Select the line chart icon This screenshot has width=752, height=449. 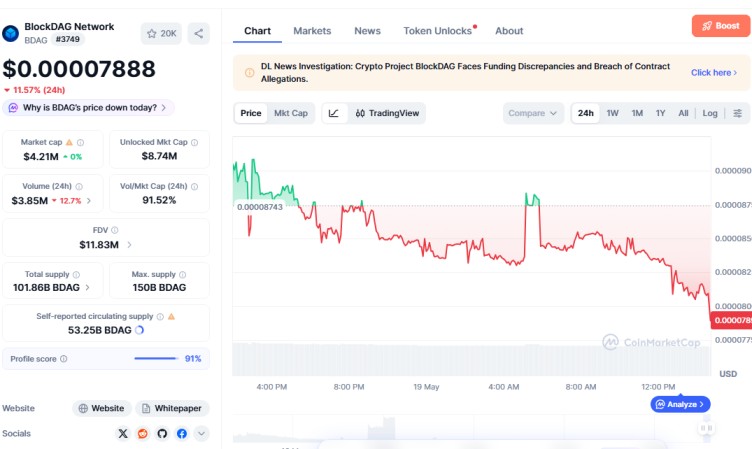click(334, 113)
